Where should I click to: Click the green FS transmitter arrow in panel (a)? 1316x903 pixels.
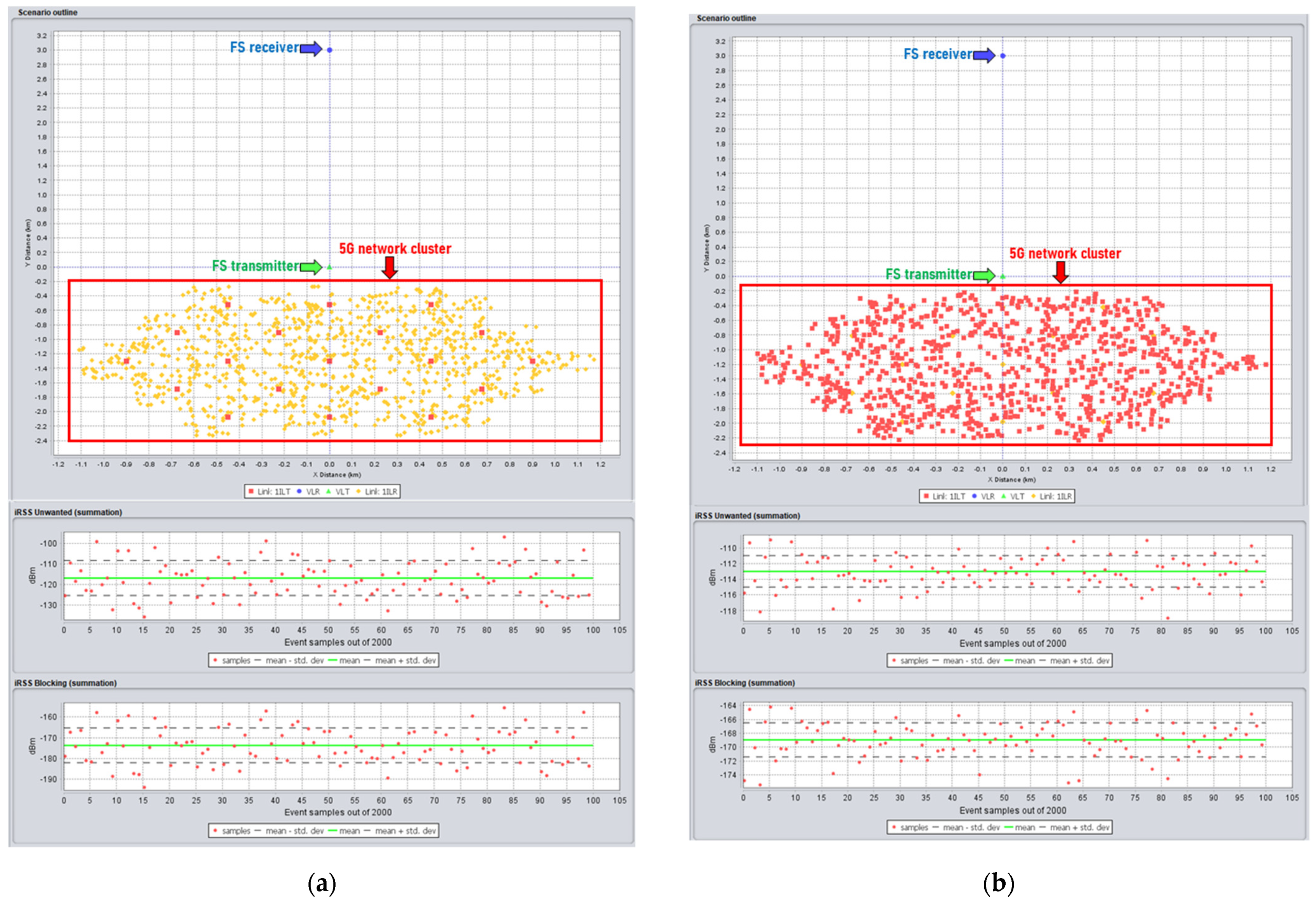(311, 266)
